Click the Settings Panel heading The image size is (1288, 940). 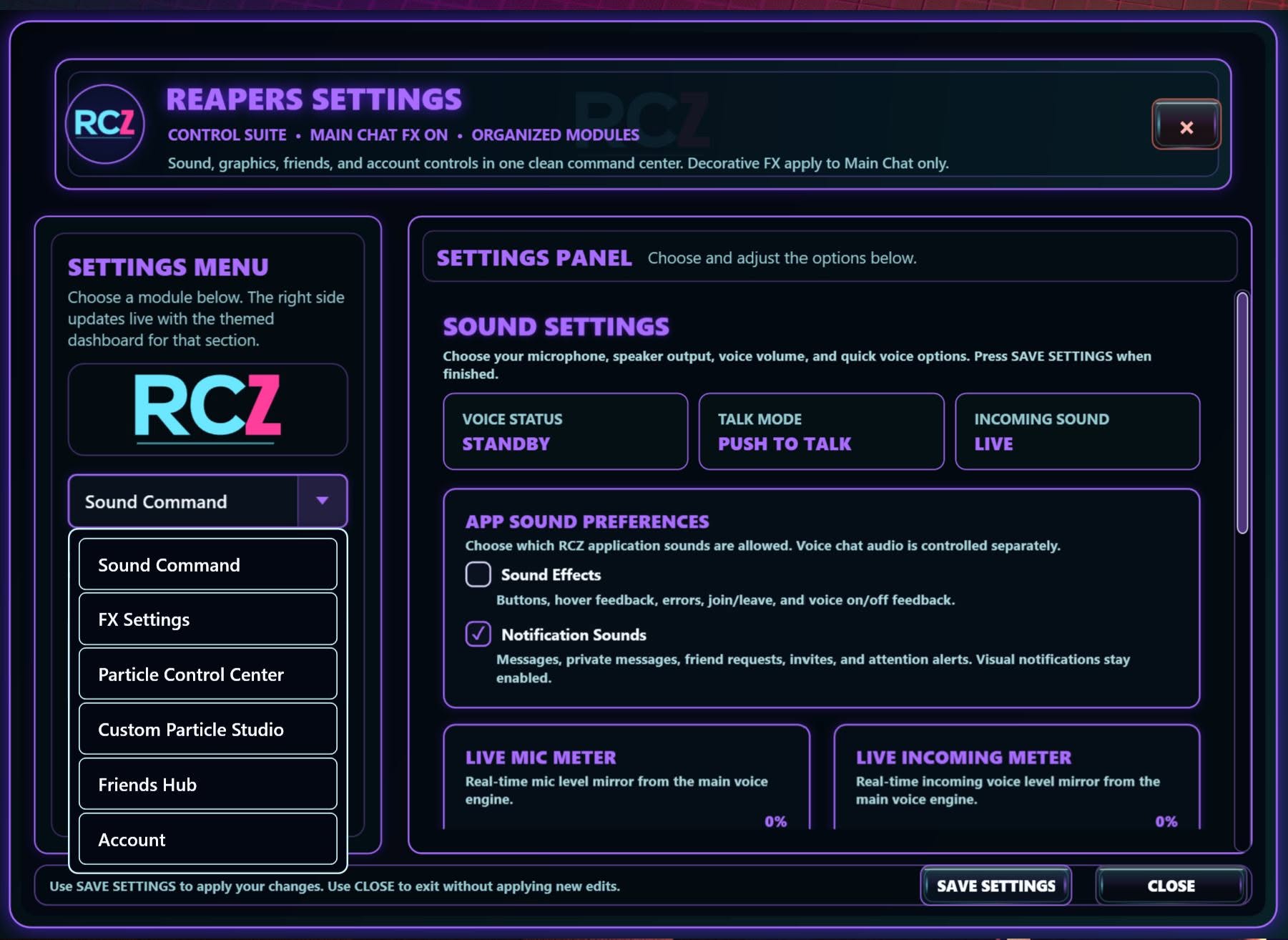coord(534,258)
